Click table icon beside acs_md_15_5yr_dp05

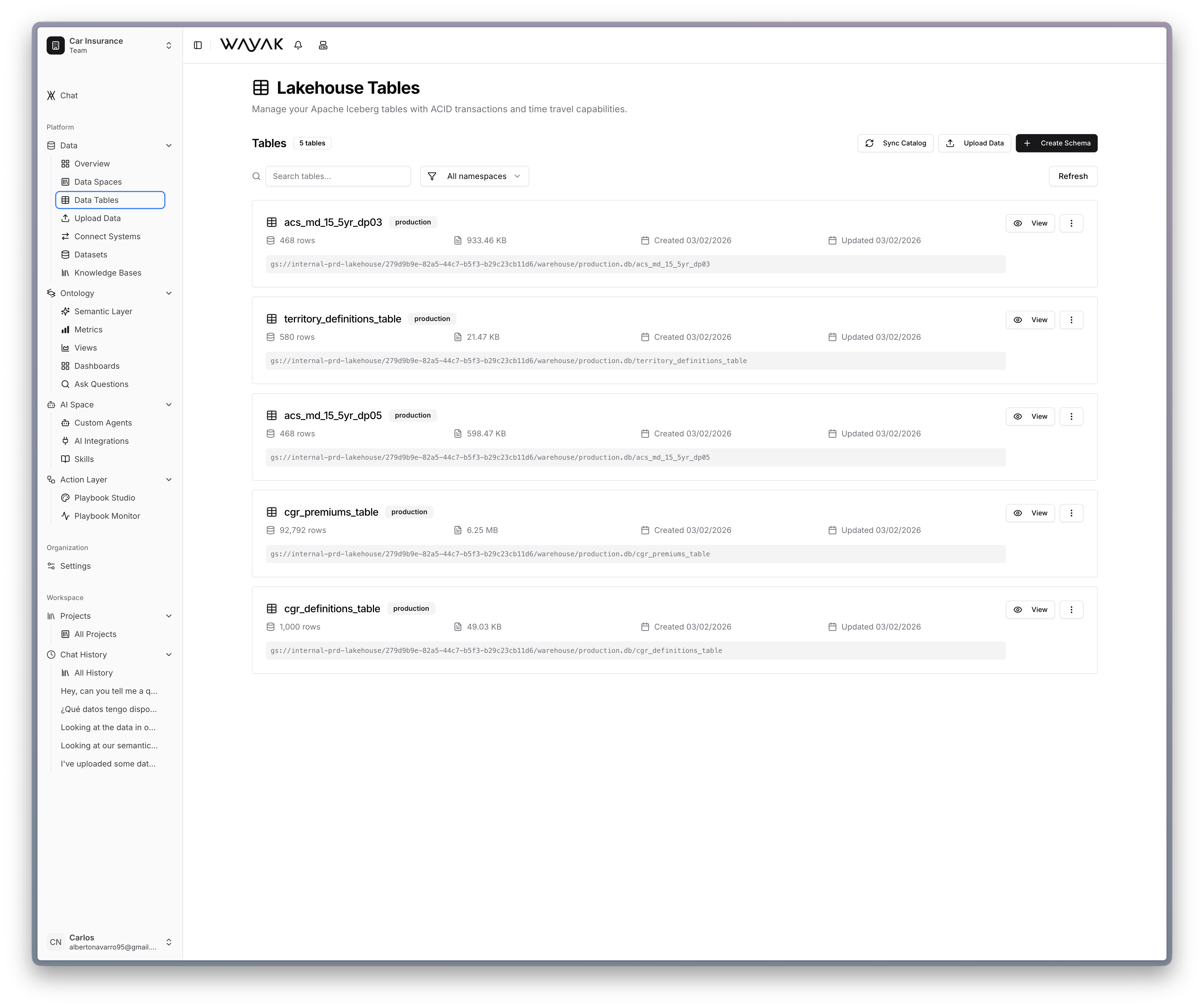(x=272, y=415)
